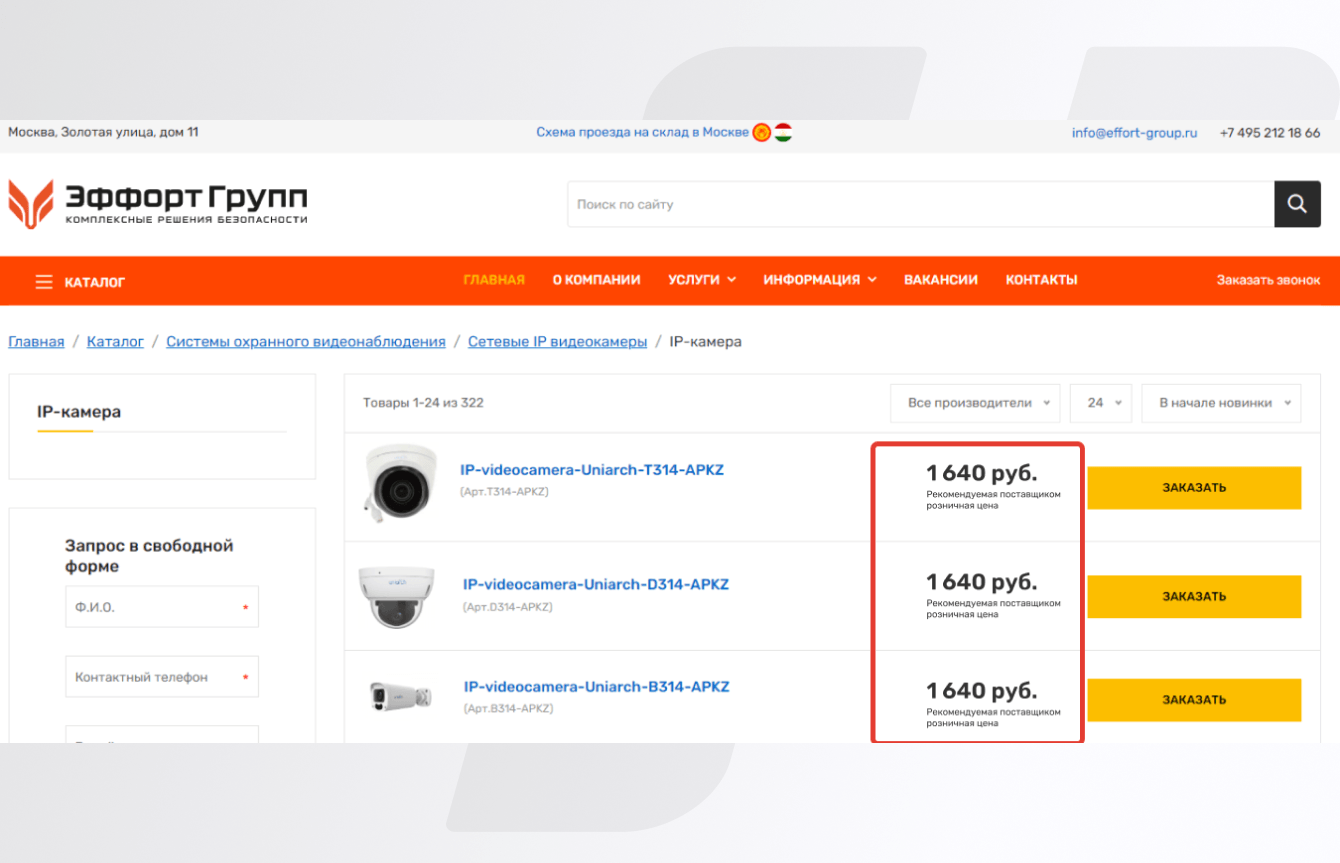Image resolution: width=1340 pixels, height=863 pixels.
Task: Open the IP-videocamera-Uniarch-T314-APKZ product link
Action: point(592,470)
